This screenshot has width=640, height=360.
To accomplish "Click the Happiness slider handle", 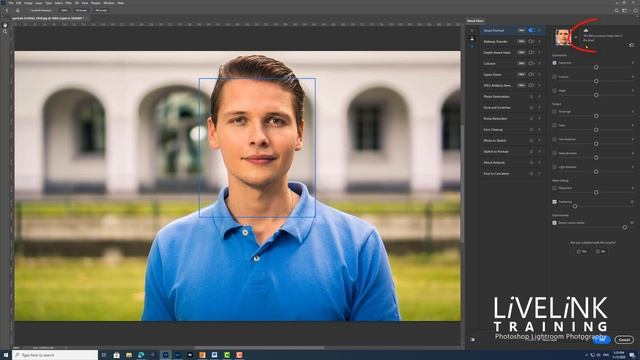I will coord(596,67).
